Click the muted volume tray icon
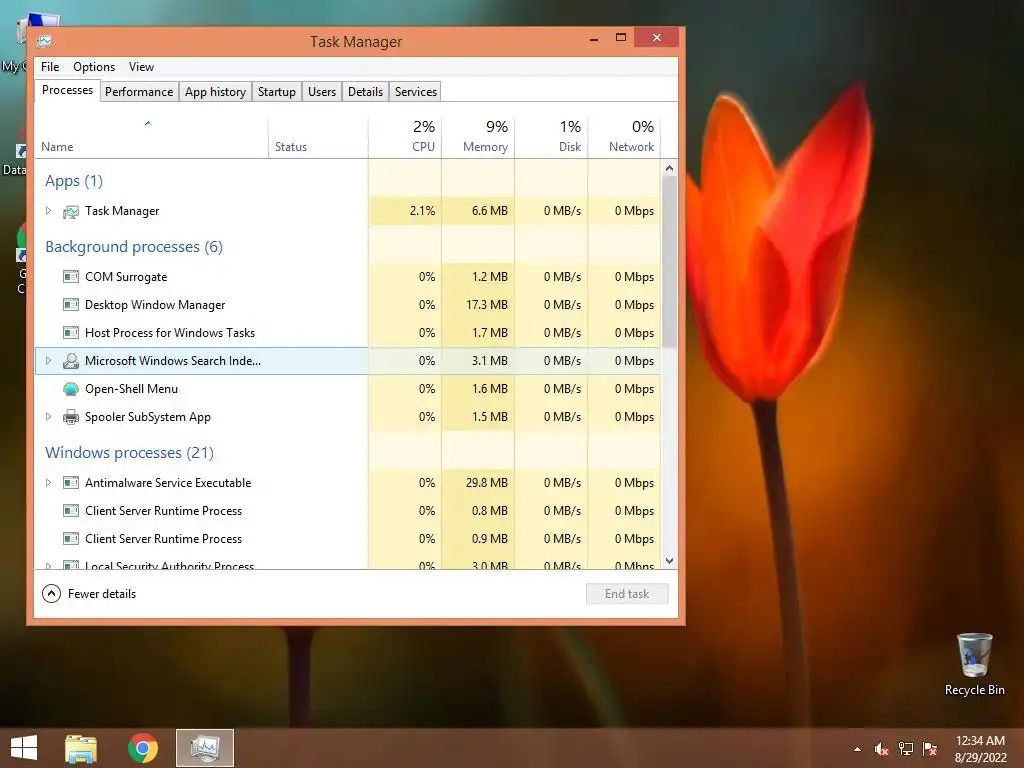The height and width of the screenshot is (768, 1024). [x=881, y=749]
